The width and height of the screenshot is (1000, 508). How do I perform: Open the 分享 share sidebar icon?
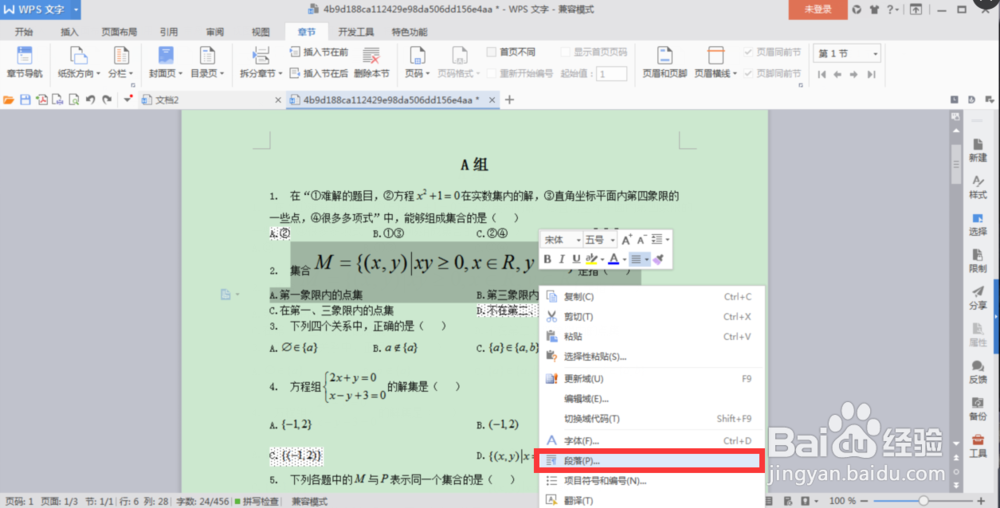[x=978, y=298]
